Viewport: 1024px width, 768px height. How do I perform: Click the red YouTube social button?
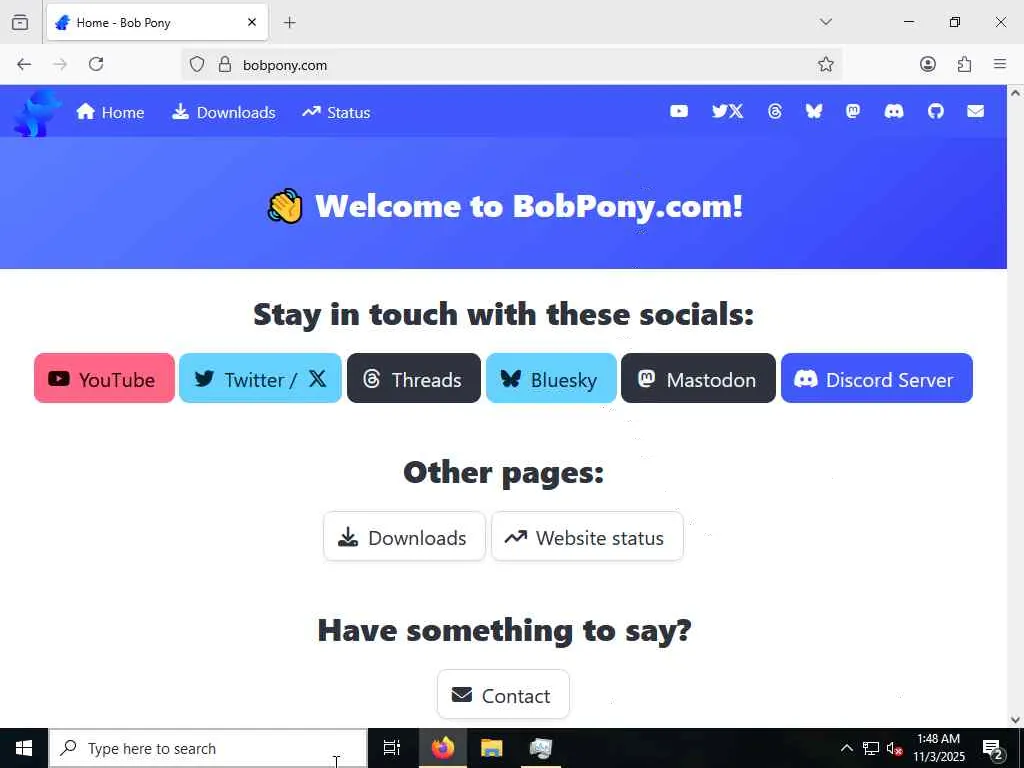pyautogui.click(x=104, y=378)
